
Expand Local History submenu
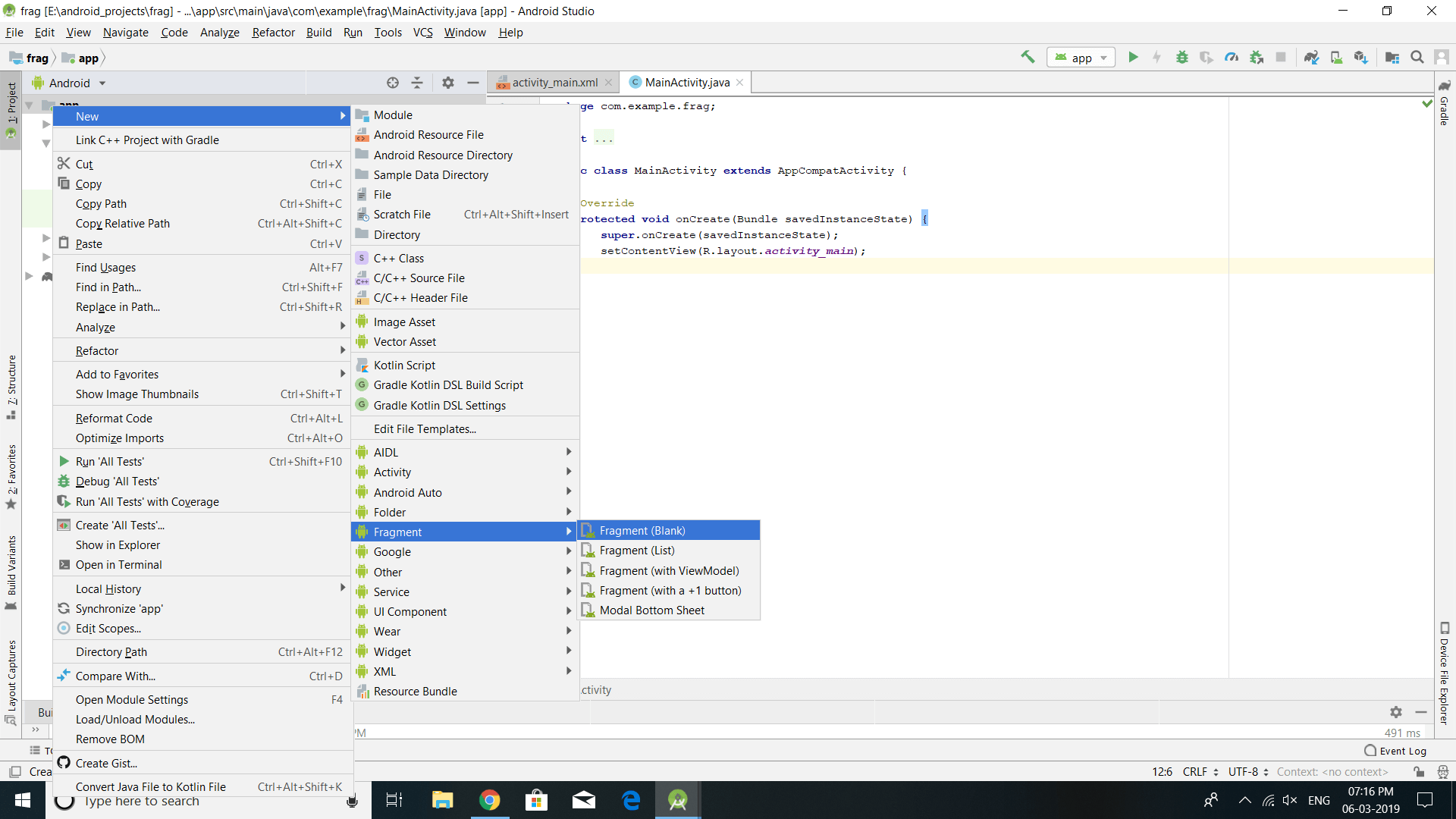(x=203, y=588)
